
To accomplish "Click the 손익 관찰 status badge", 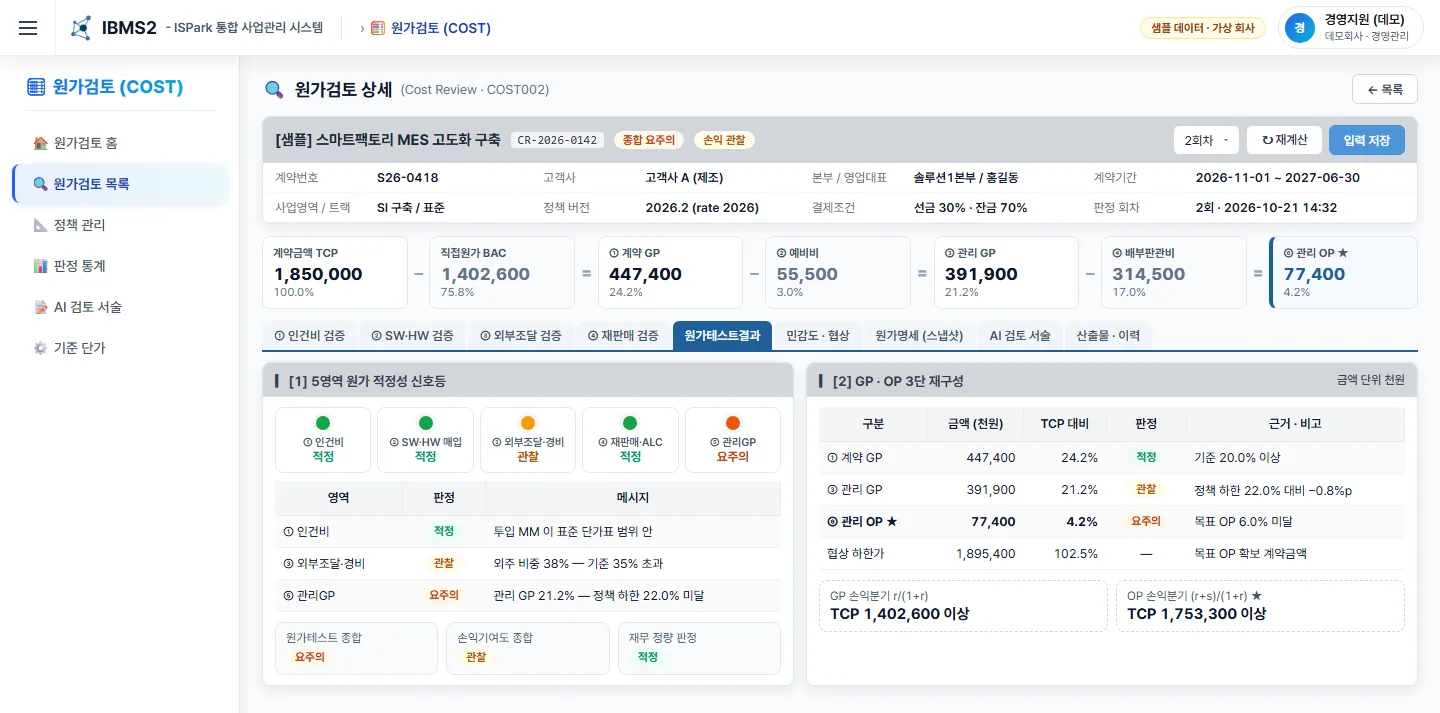I will [x=724, y=140].
